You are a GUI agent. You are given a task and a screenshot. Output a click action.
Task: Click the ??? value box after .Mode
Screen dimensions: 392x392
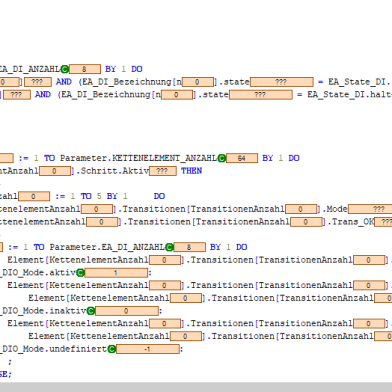pos(370,209)
